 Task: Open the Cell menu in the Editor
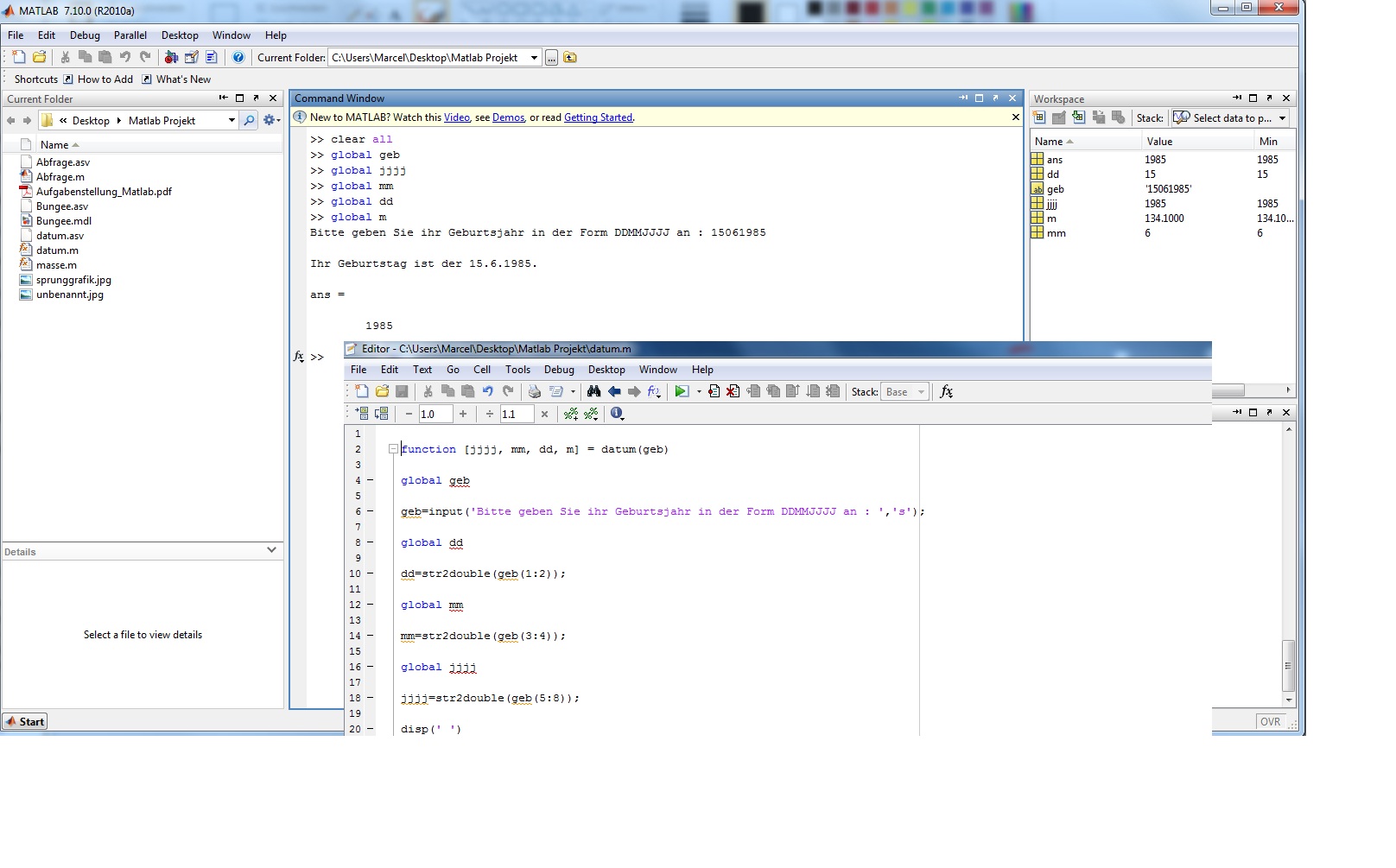(x=482, y=370)
